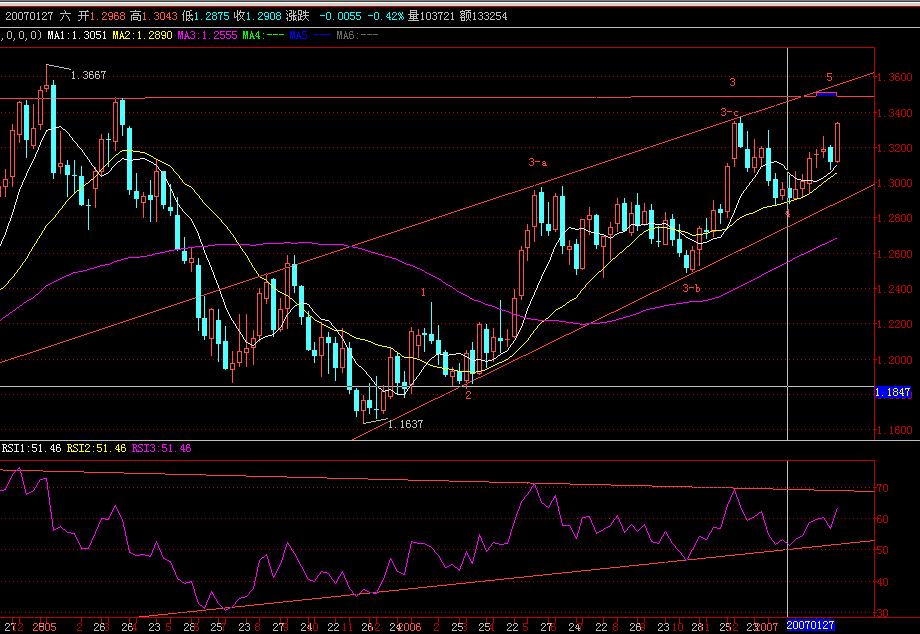The width and height of the screenshot is (920, 634).
Task: Select the yellow RSI2:51.46 indicator label
Action: [96, 449]
